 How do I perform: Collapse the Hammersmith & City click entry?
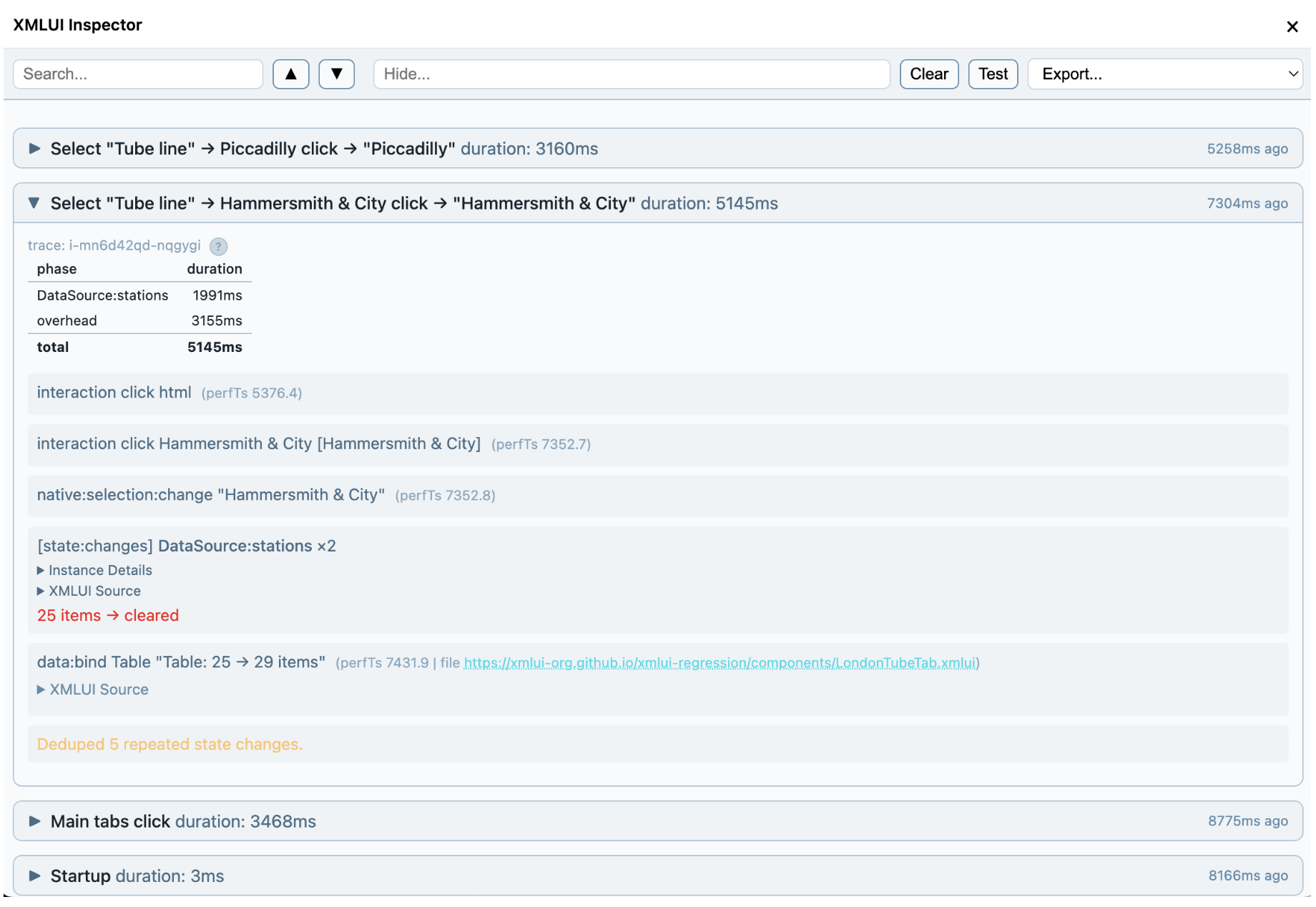click(x=34, y=203)
